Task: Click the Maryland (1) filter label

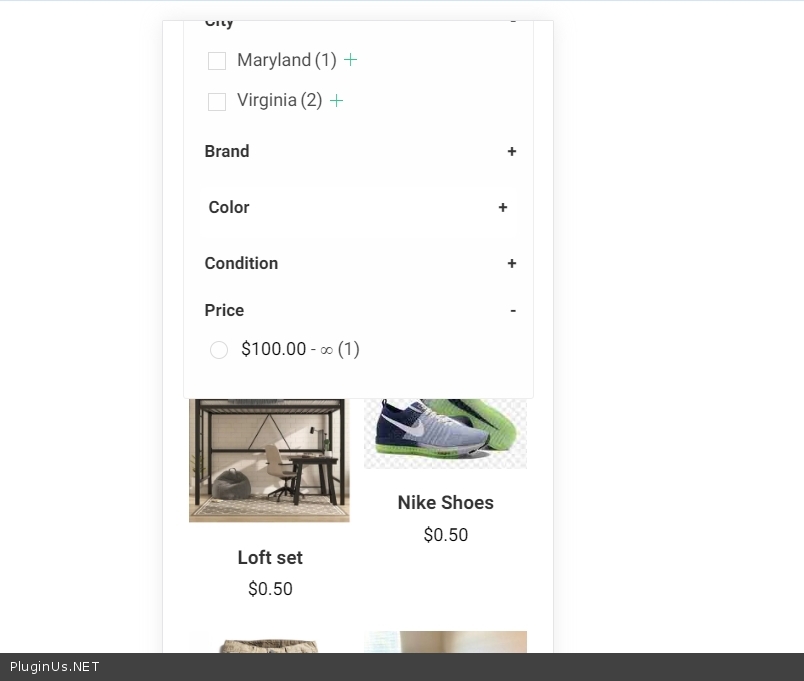Action: pos(286,60)
